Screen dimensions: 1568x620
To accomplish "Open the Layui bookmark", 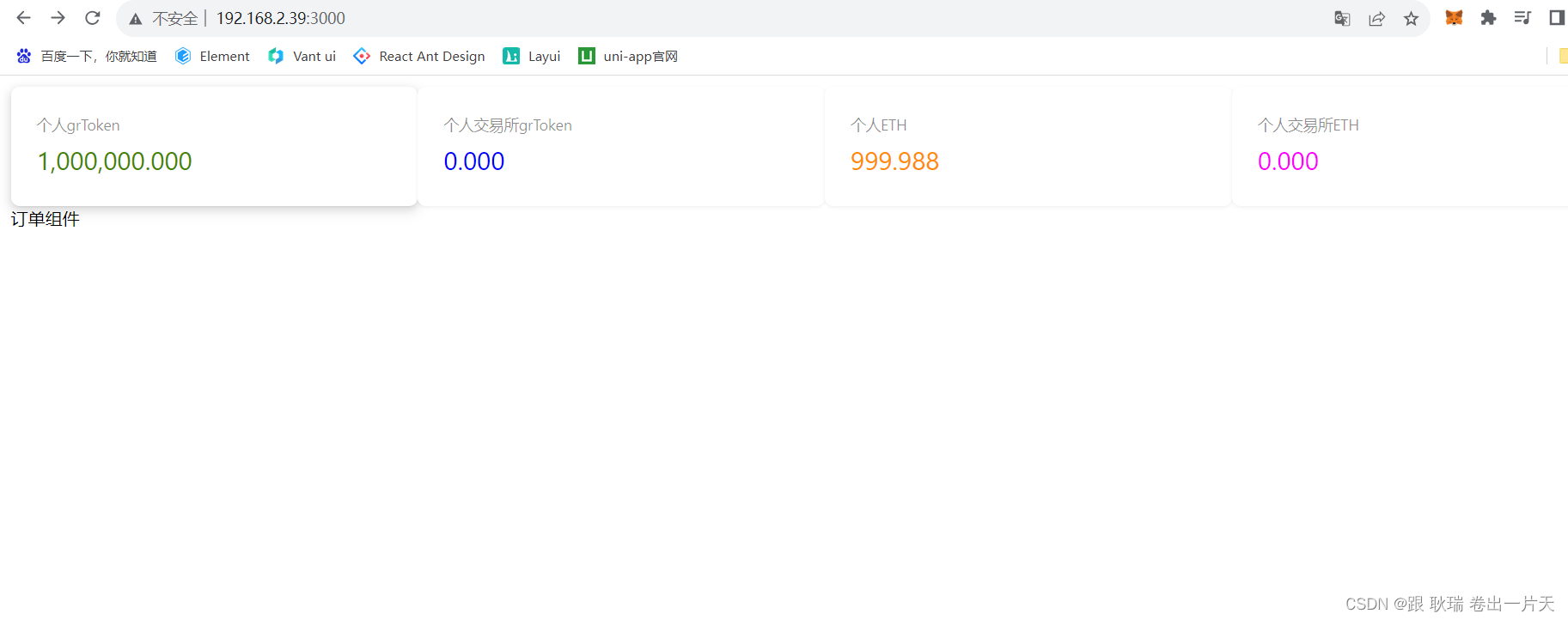I will tap(544, 56).
